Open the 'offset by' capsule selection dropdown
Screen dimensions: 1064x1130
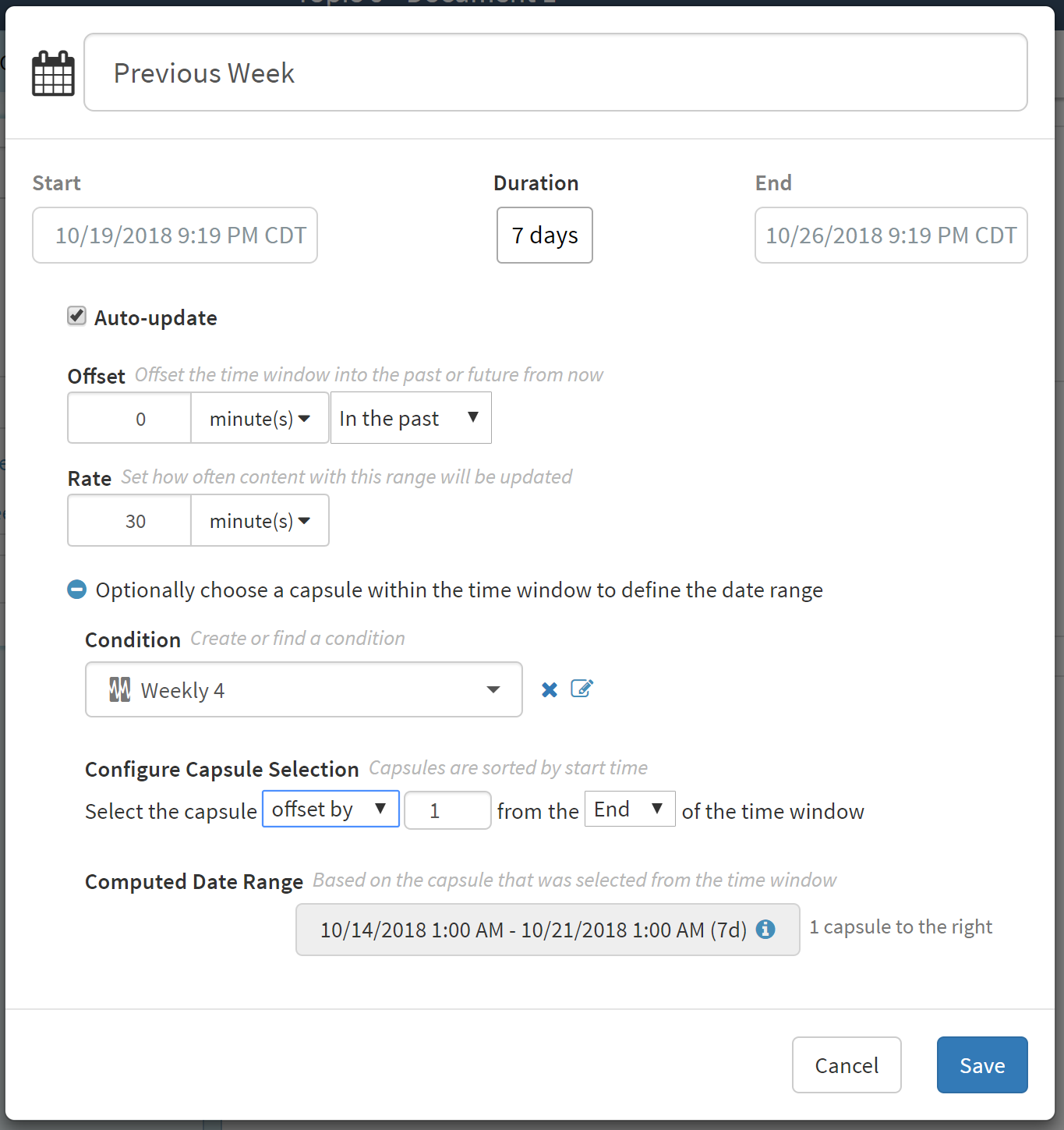coord(331,809)
